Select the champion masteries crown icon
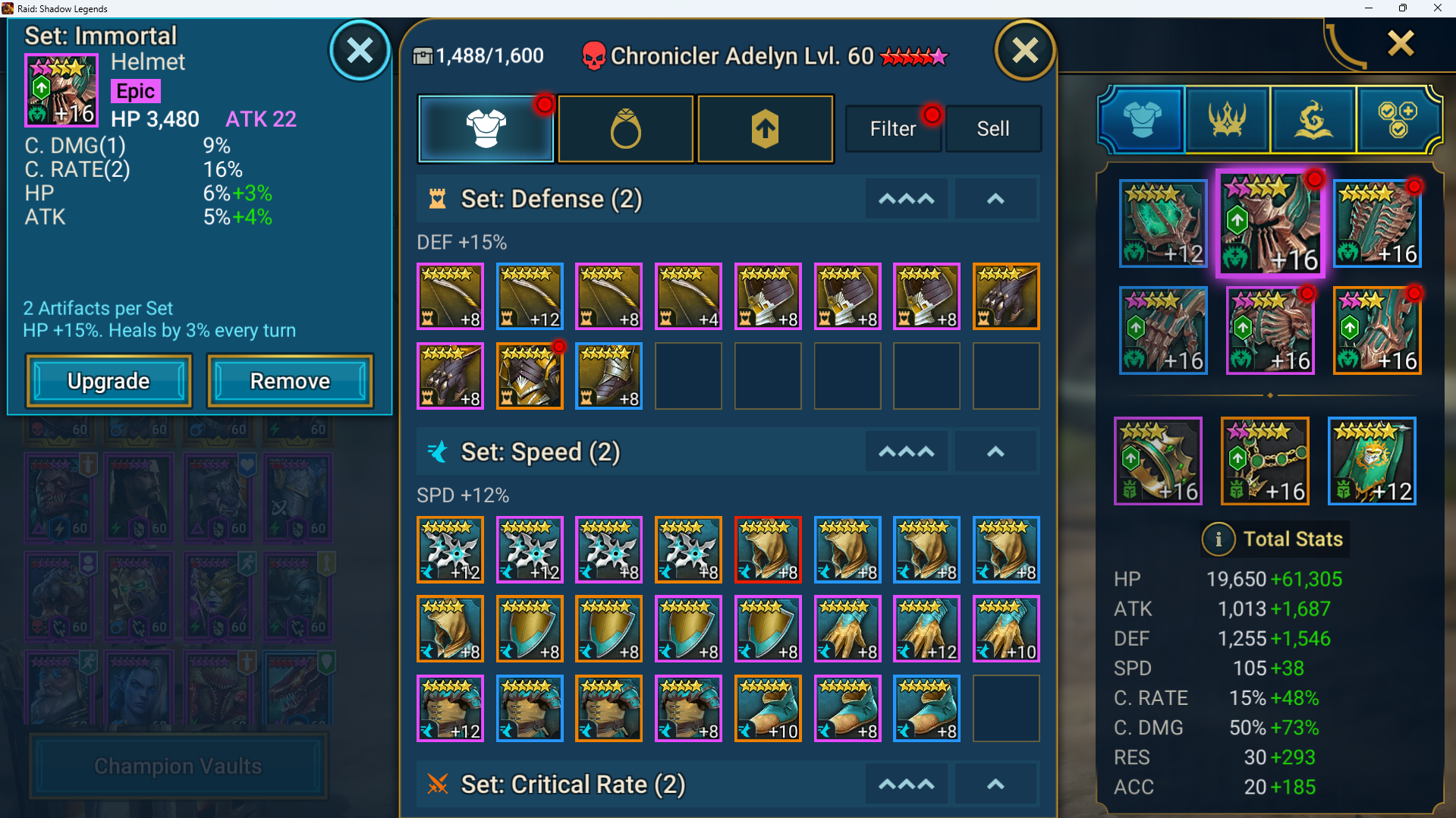The image size is (1456, 818). [x=1227, y=120]
